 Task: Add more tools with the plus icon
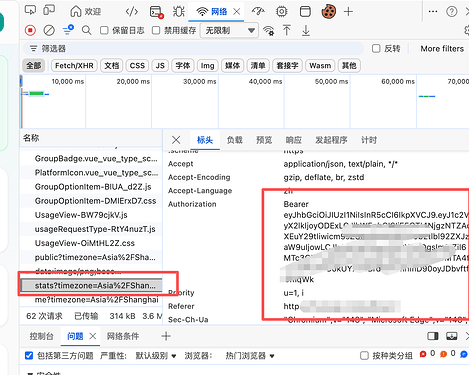click(x=348, y=12)
